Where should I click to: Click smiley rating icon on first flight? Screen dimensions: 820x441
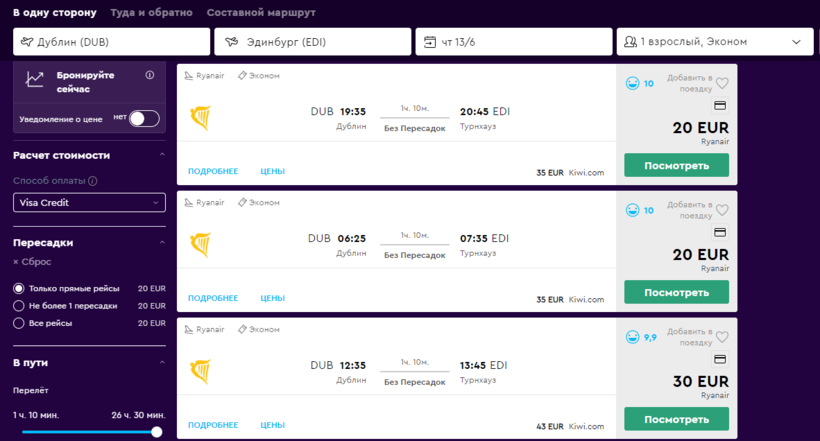click(x=632, y=84)
